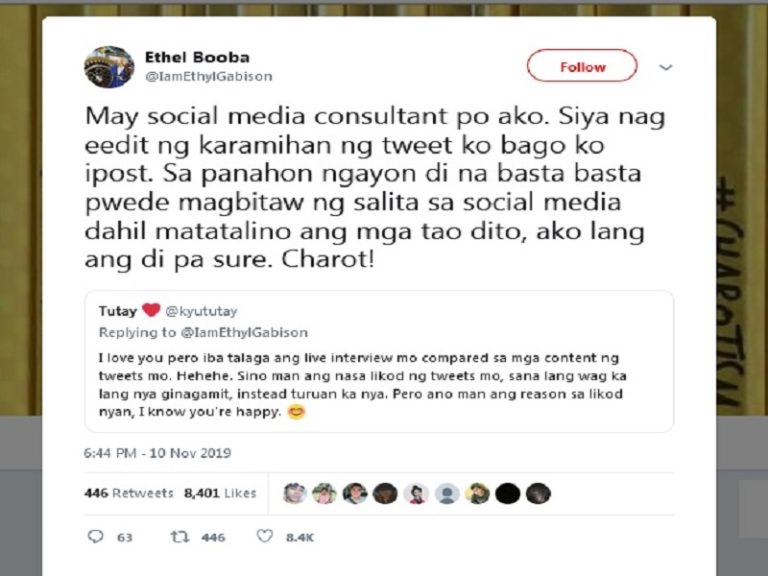
Task: Open the third liker's avatar
Action: click(355, 493)
